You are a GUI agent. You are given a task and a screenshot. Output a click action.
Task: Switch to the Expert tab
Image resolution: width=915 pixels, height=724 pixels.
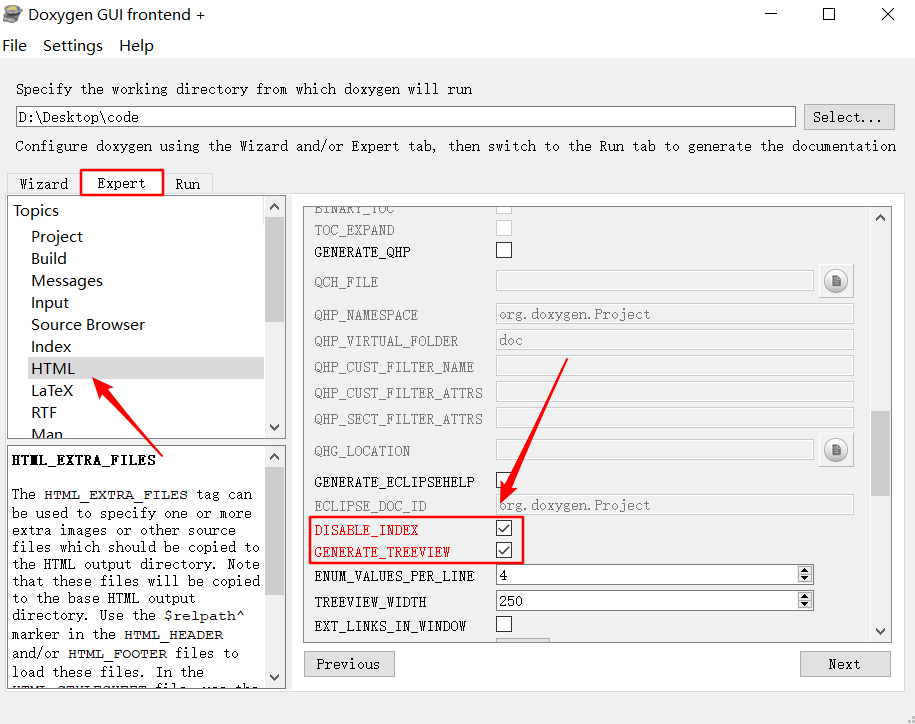pyautogui.click(x=121, y=183)
